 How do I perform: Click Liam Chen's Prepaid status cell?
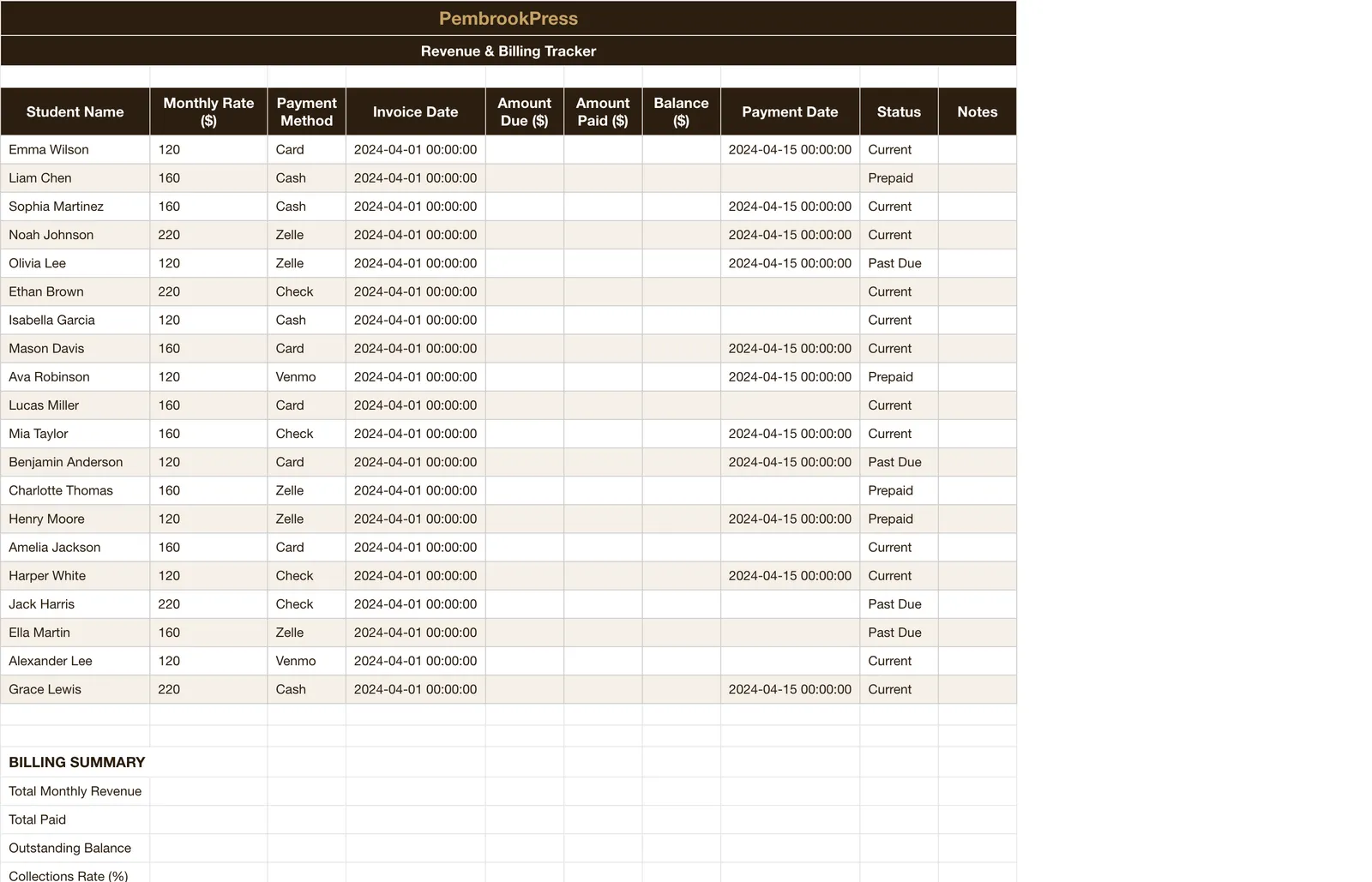[899, 177]
